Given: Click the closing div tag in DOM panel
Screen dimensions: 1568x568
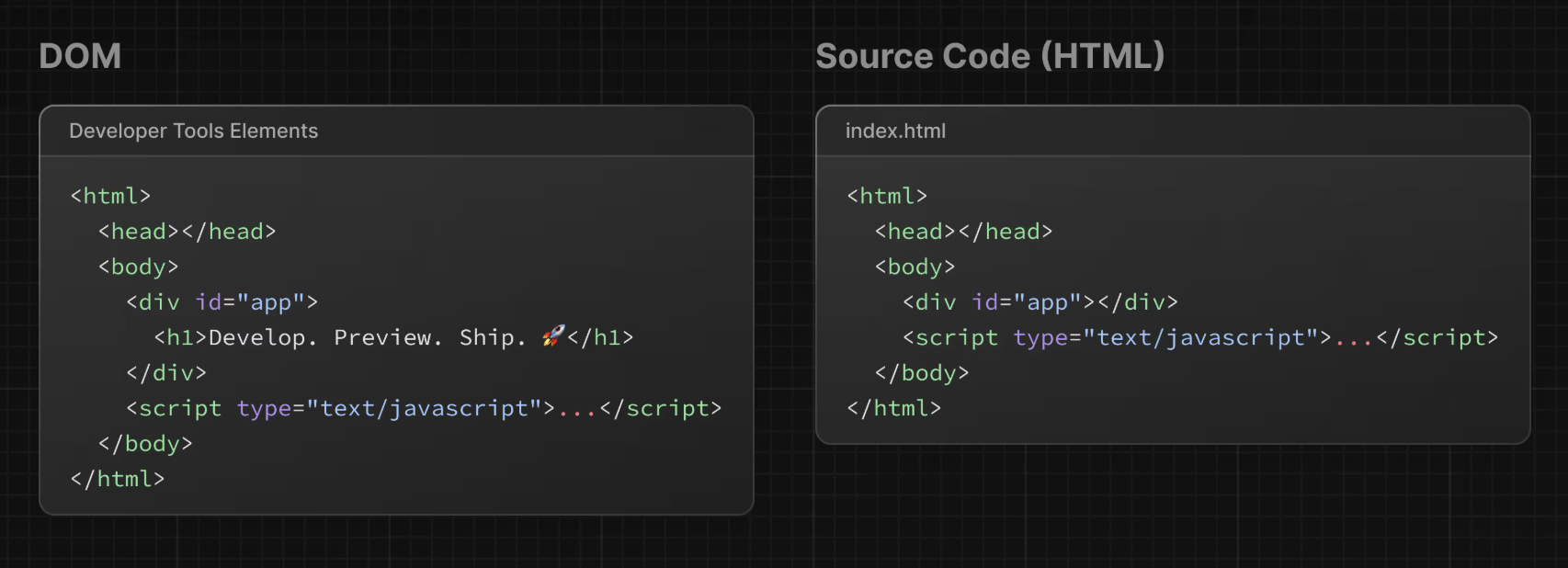Looking at the screenshot, I should coord(166,372).
